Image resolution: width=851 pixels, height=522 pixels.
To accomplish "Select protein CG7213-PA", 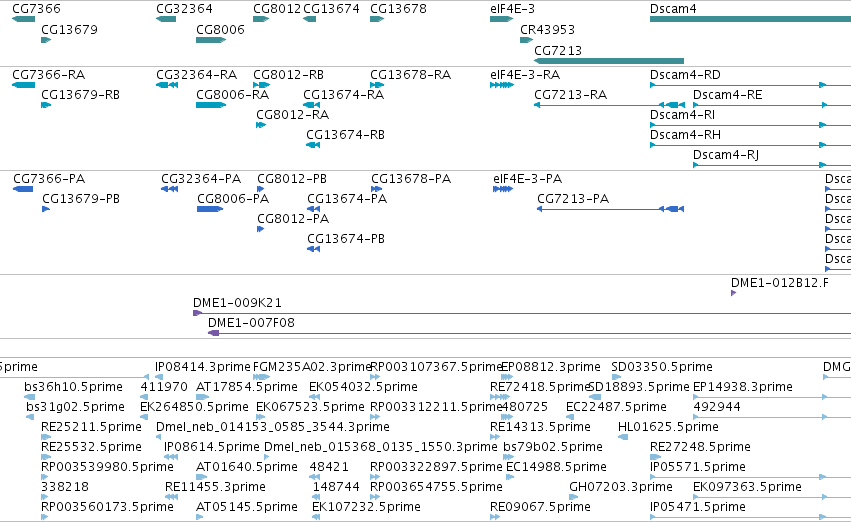I will [573, 199].
